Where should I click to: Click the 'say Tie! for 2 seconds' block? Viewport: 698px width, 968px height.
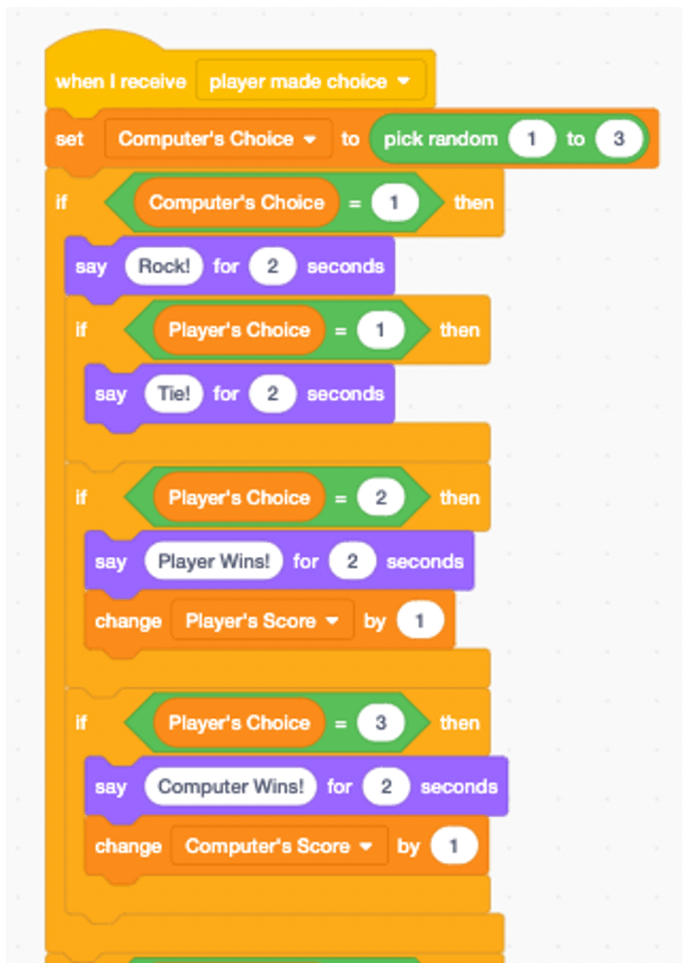click(x=112, y=393)
